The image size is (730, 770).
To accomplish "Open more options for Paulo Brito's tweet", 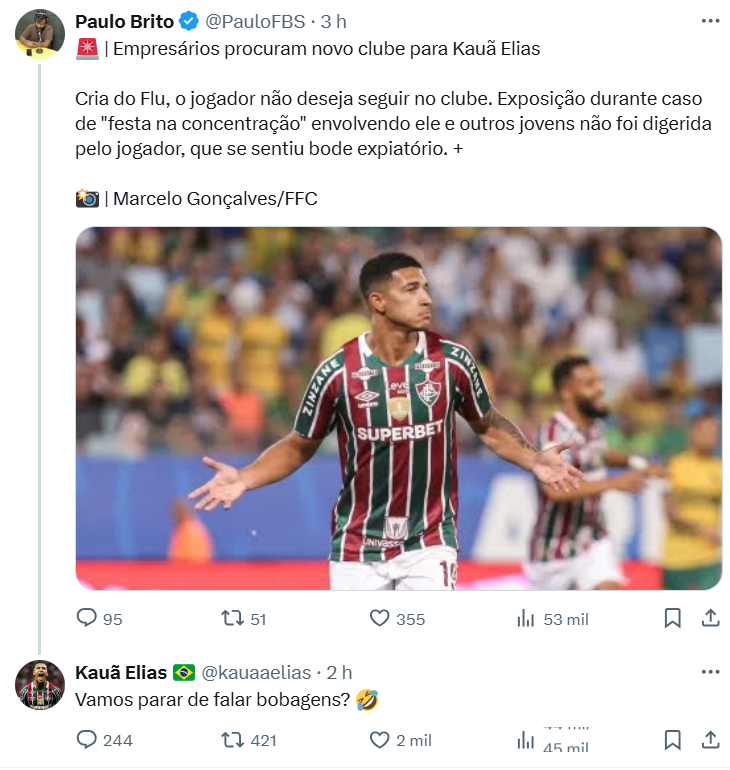I will tap(710, 21).
